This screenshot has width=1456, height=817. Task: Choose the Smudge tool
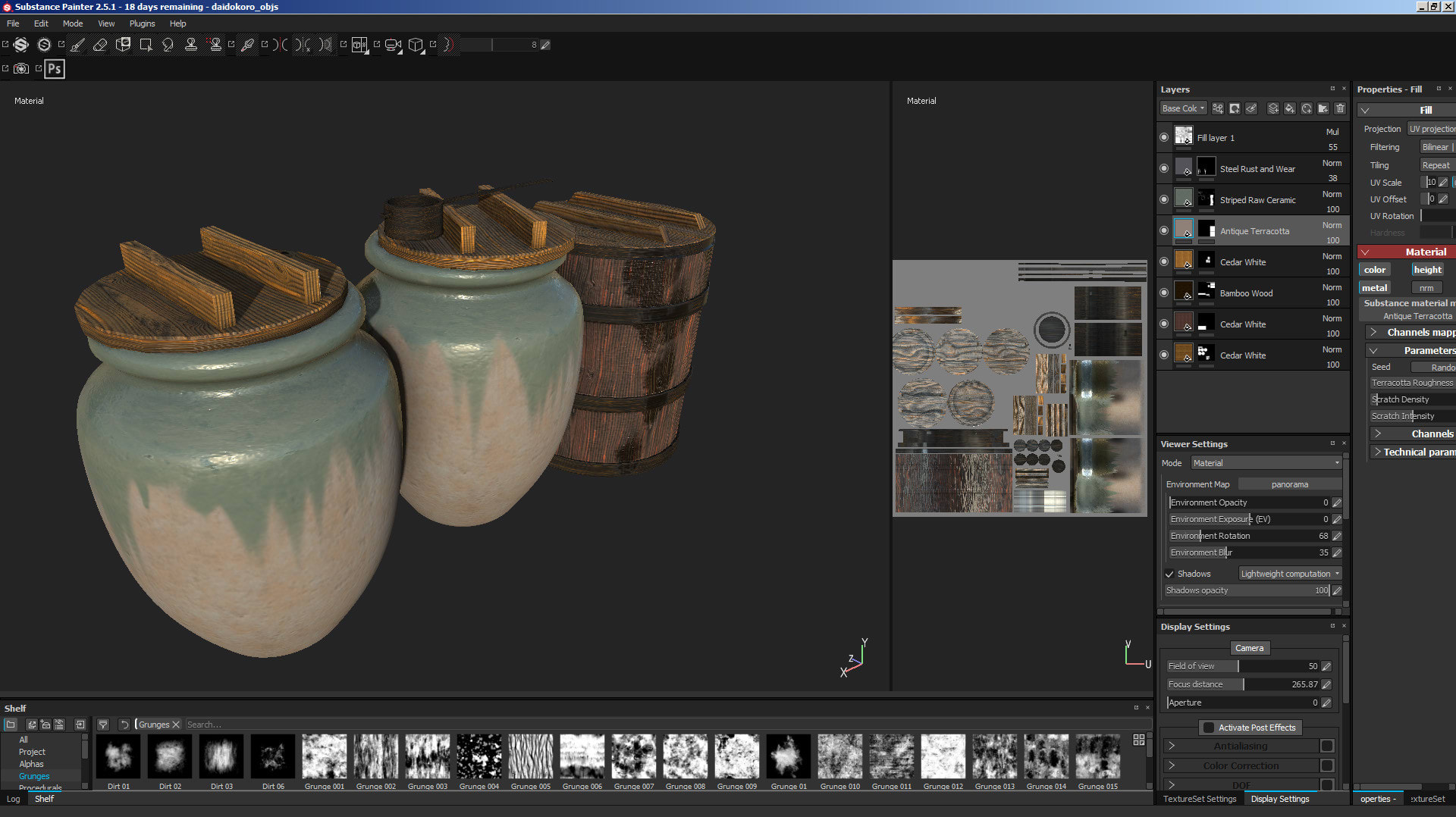(x=168, y=45)
